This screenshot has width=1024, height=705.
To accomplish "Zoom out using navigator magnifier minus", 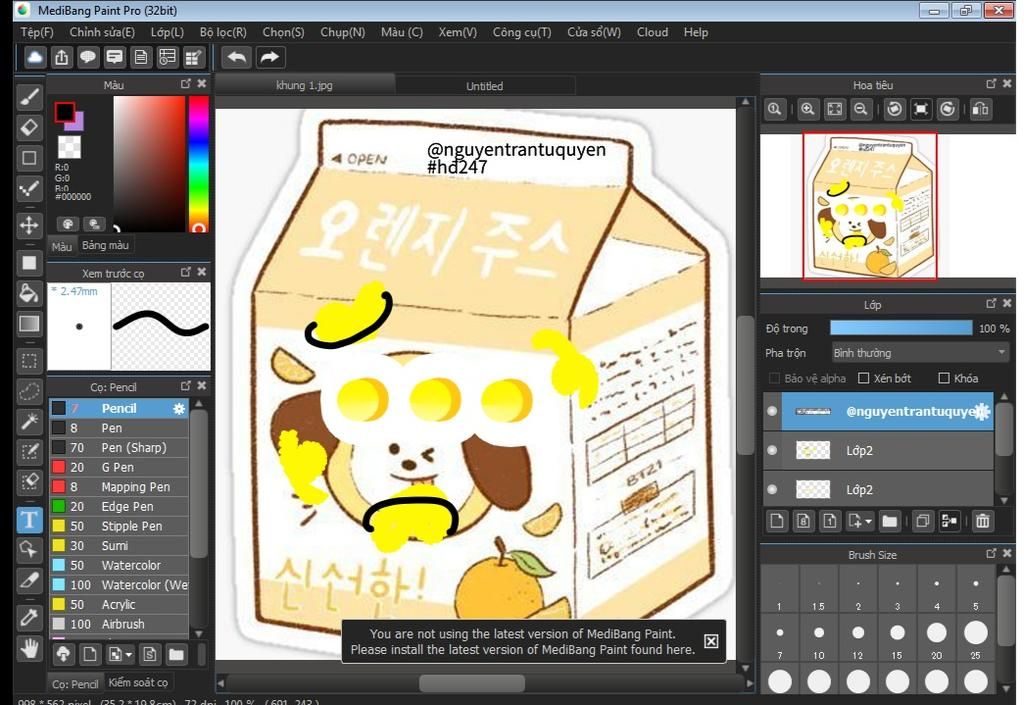I will click(861, 109).
